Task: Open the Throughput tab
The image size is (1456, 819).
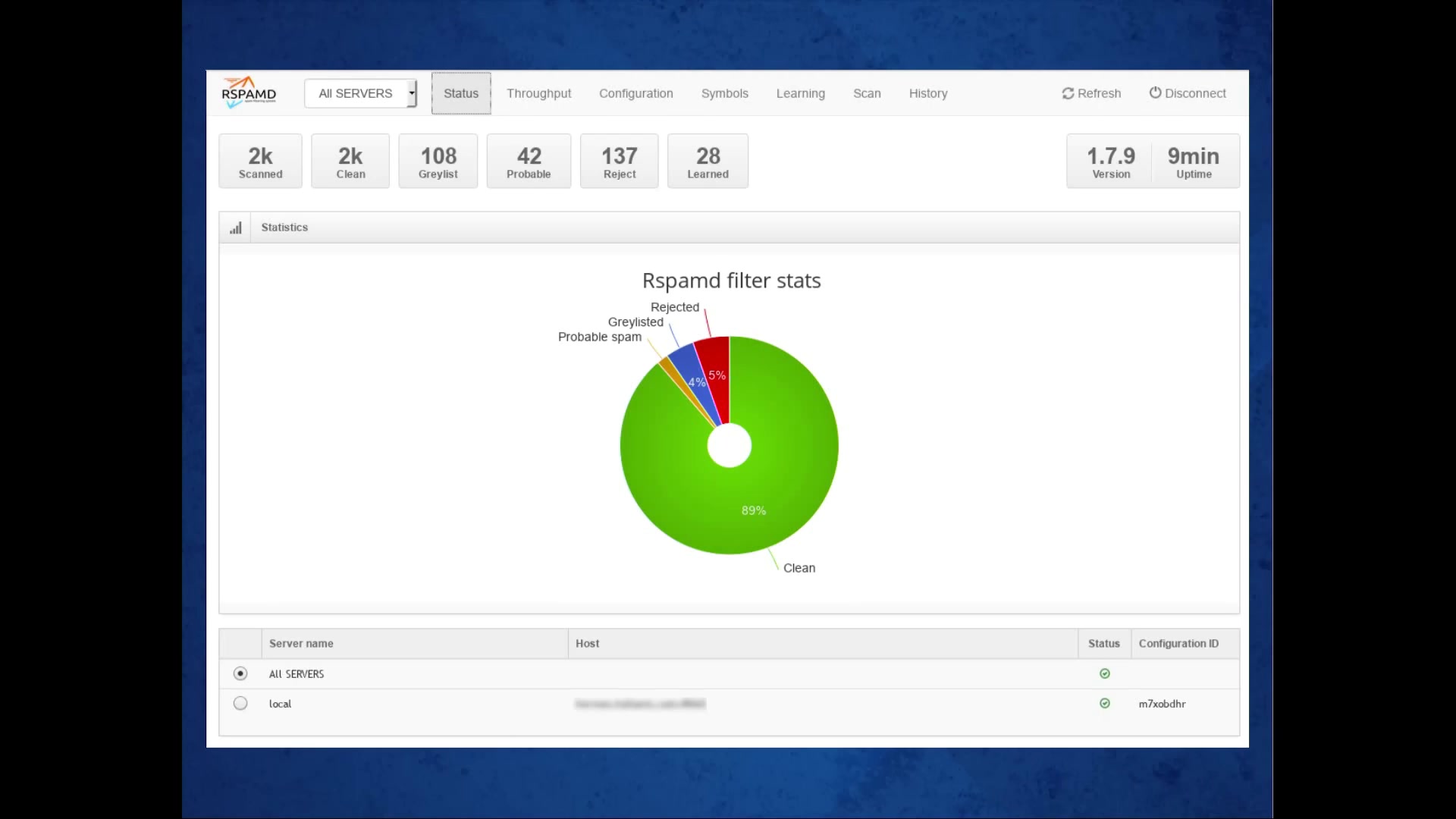Action: click(x=538, y=93)
